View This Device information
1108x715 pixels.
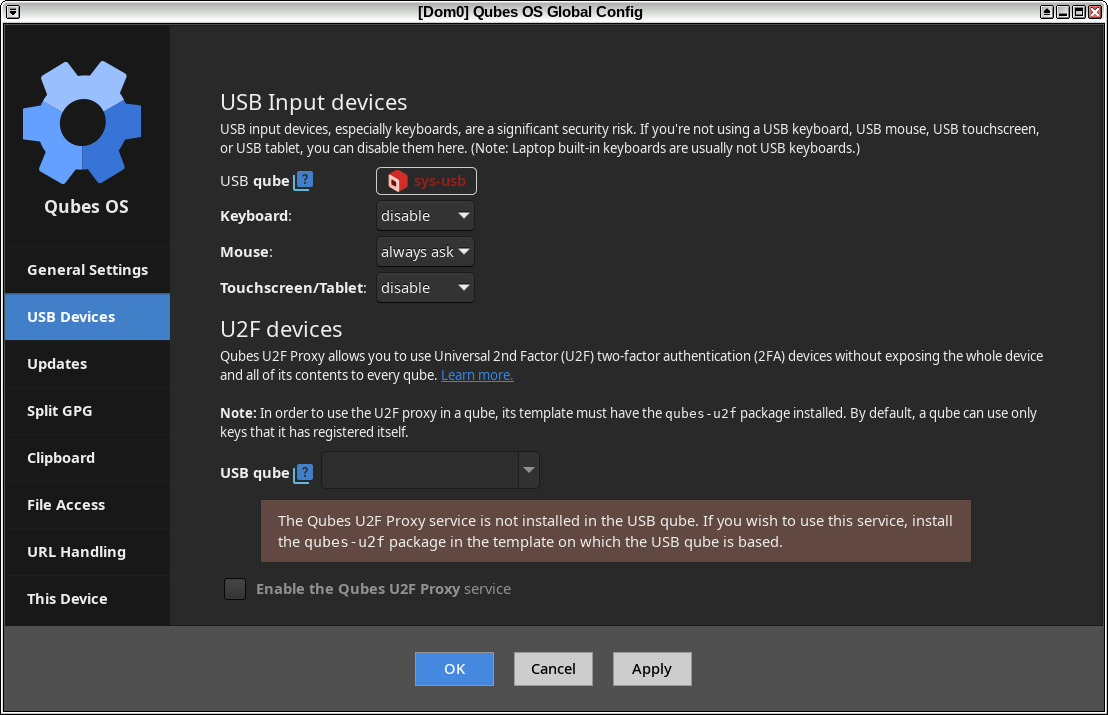87,598
